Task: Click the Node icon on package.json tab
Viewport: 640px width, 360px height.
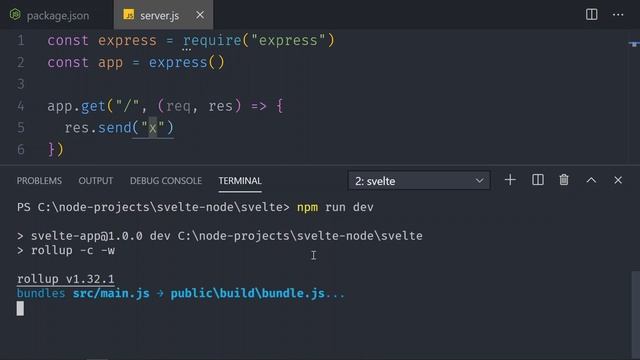Action: click(x=15, y=15)
